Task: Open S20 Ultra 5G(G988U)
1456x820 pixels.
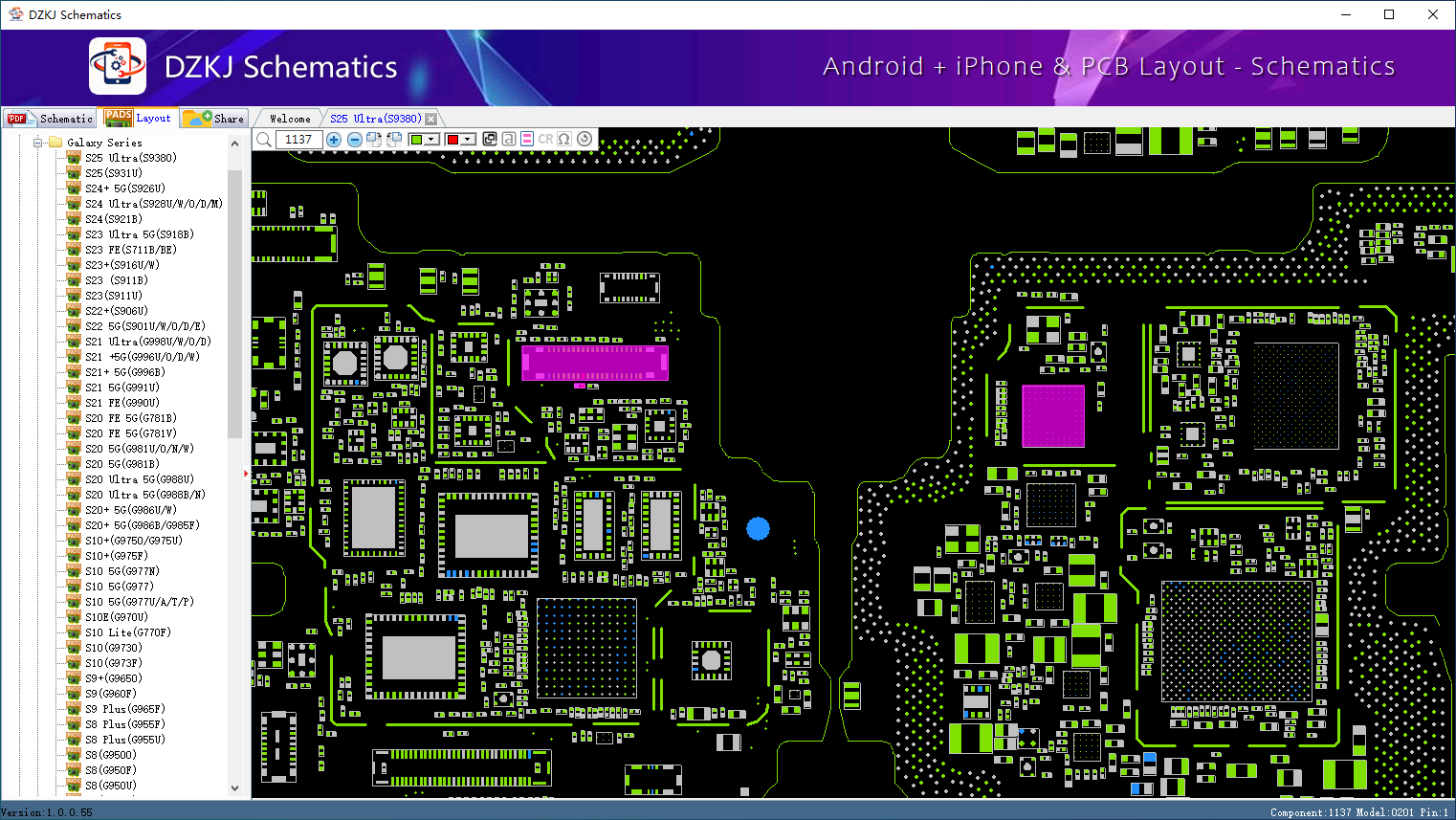Action: (x=139, y=479)
